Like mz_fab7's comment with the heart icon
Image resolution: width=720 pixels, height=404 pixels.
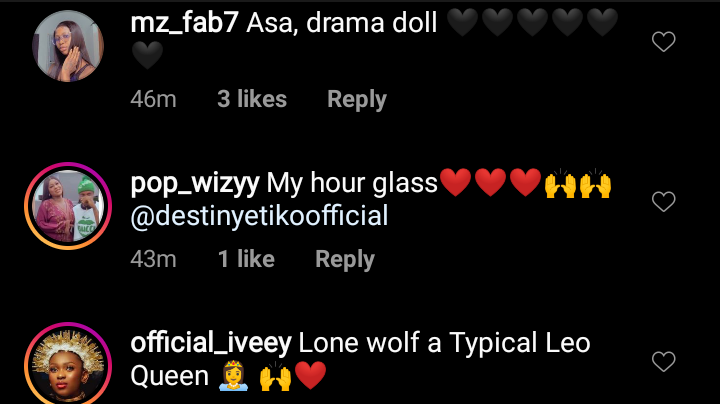[x=664, y=41]
